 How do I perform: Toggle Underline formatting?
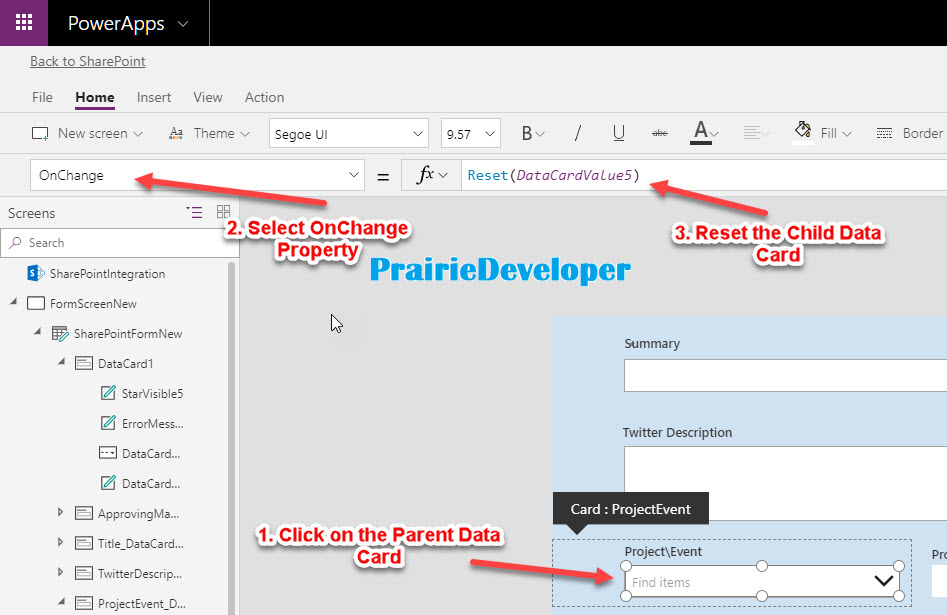tap(618, 134)
